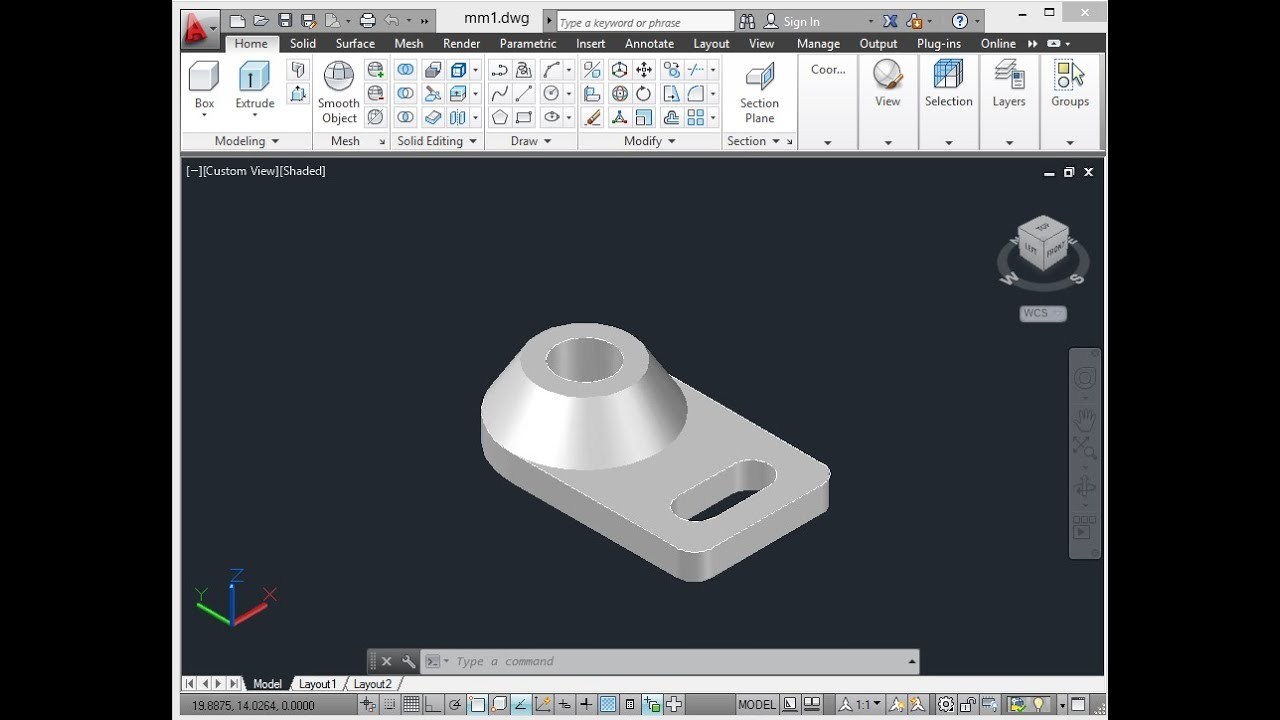
Task: Open the annotation scale 1:1 dropdown
Action: click(x=860, y=704)
